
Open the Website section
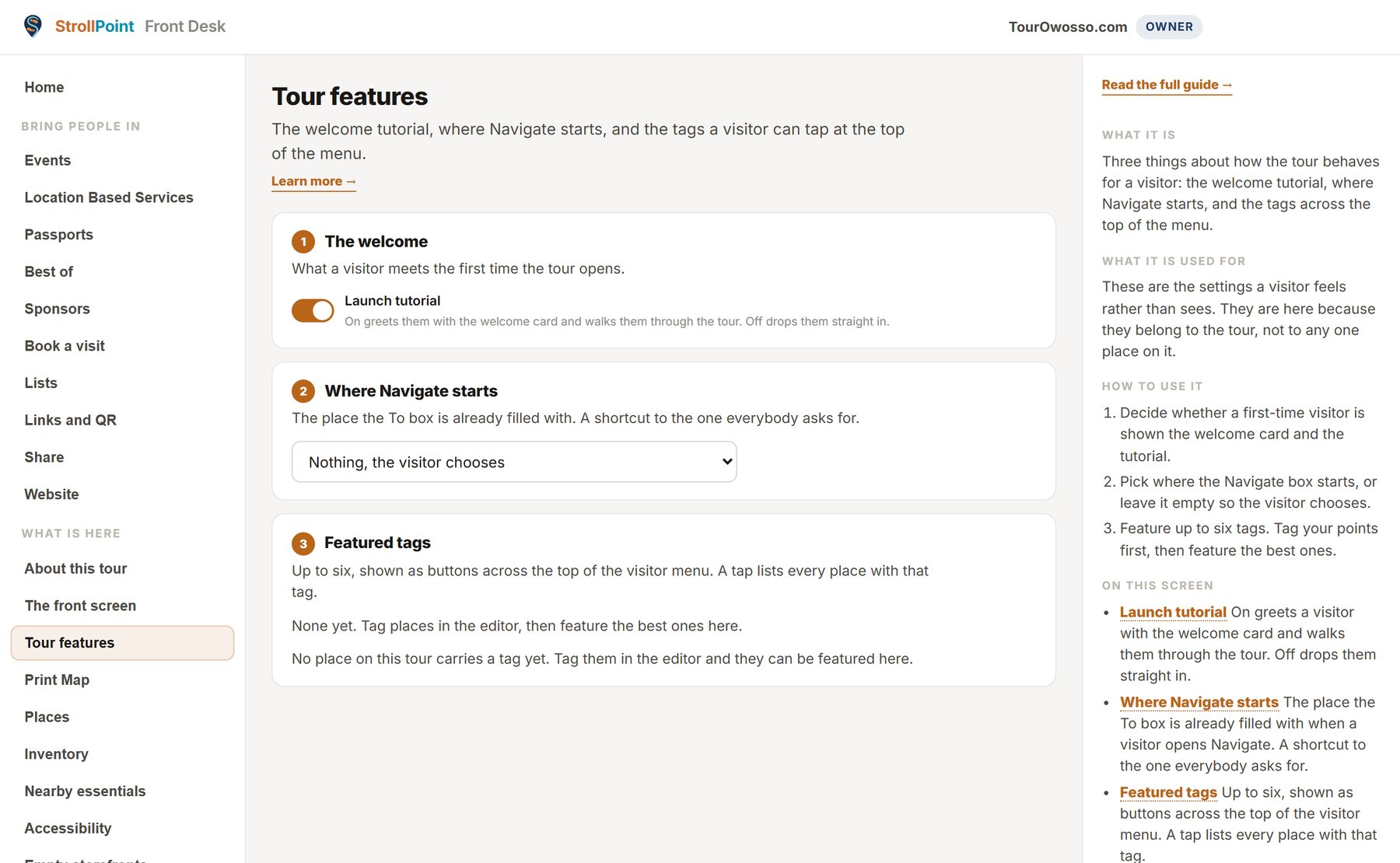coord(51,494)
